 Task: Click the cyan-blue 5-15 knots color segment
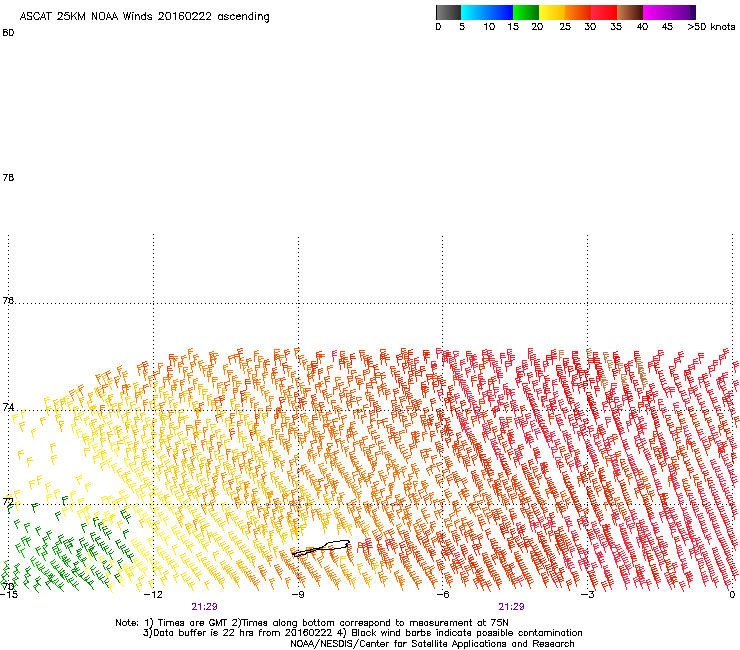point(487,12)
